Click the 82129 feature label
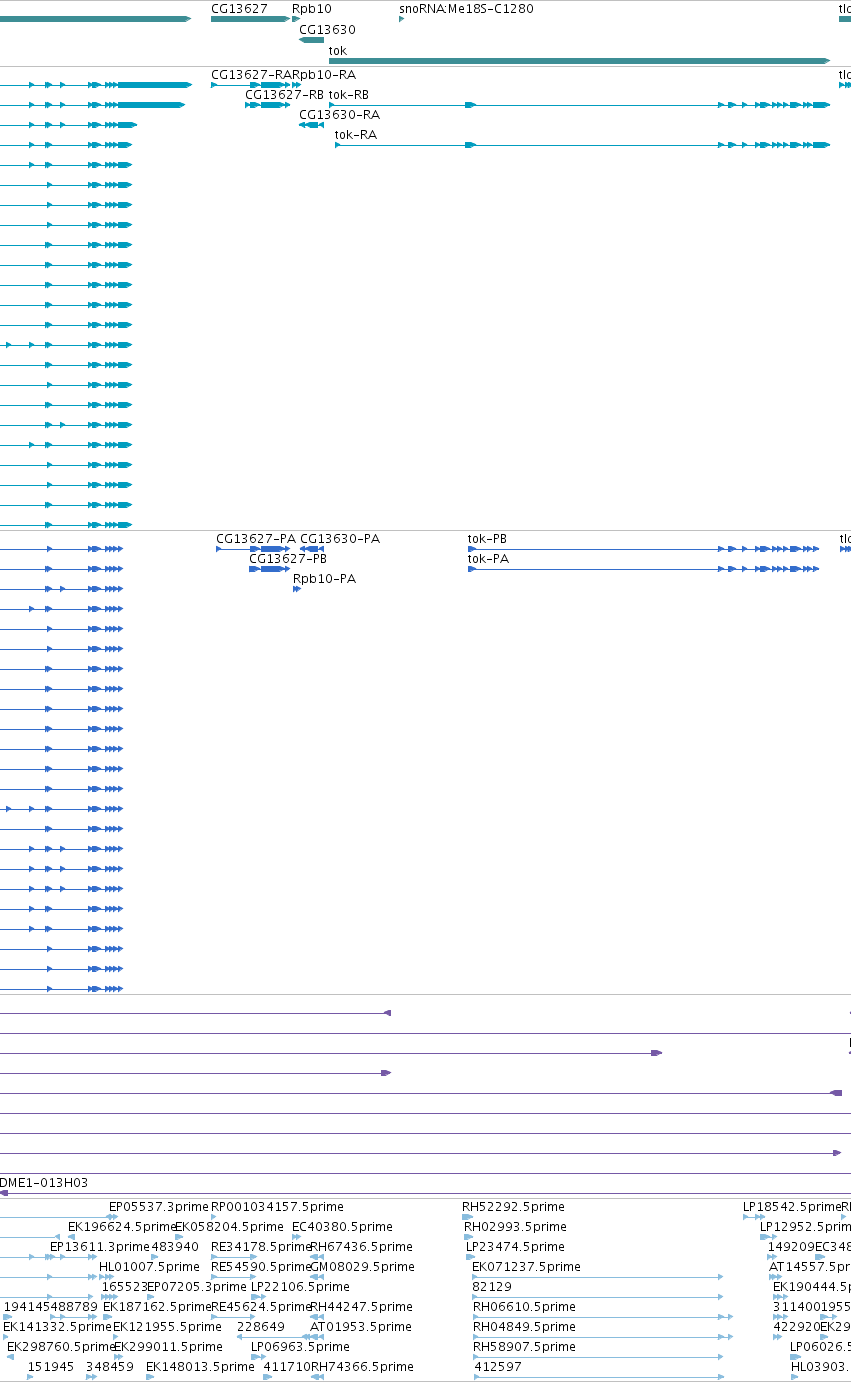Screen dimensions: 851x1382 [x=492, y=1286]
